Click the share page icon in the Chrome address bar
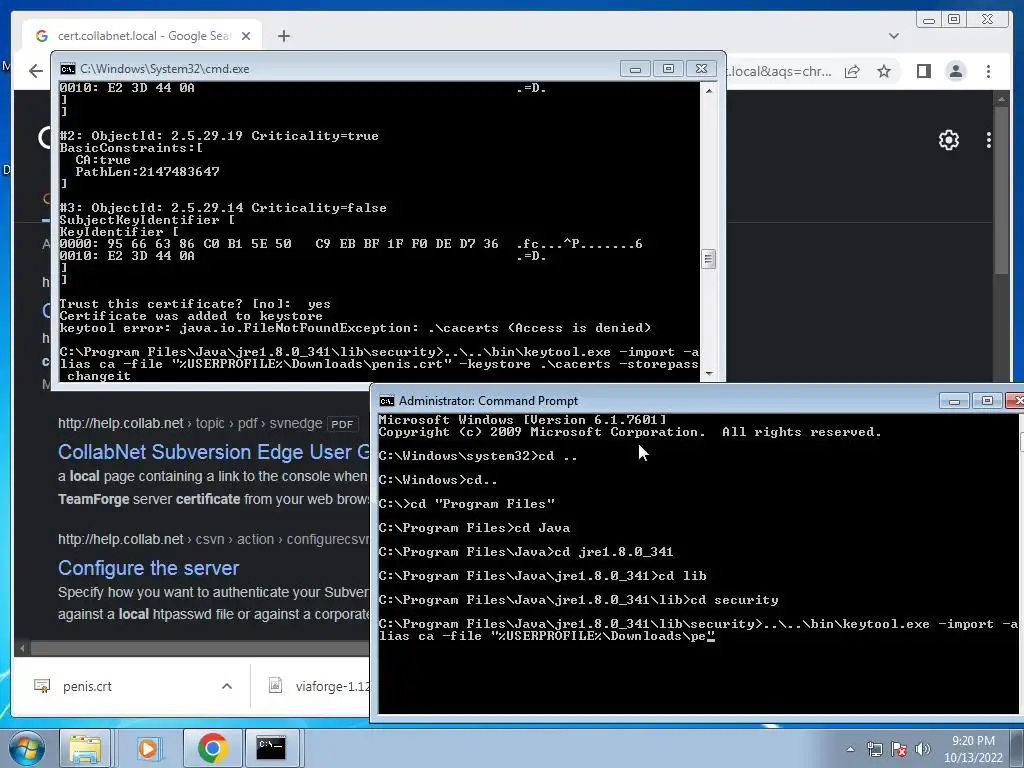This screenshot has height=768, width=1024. [852, 71]
